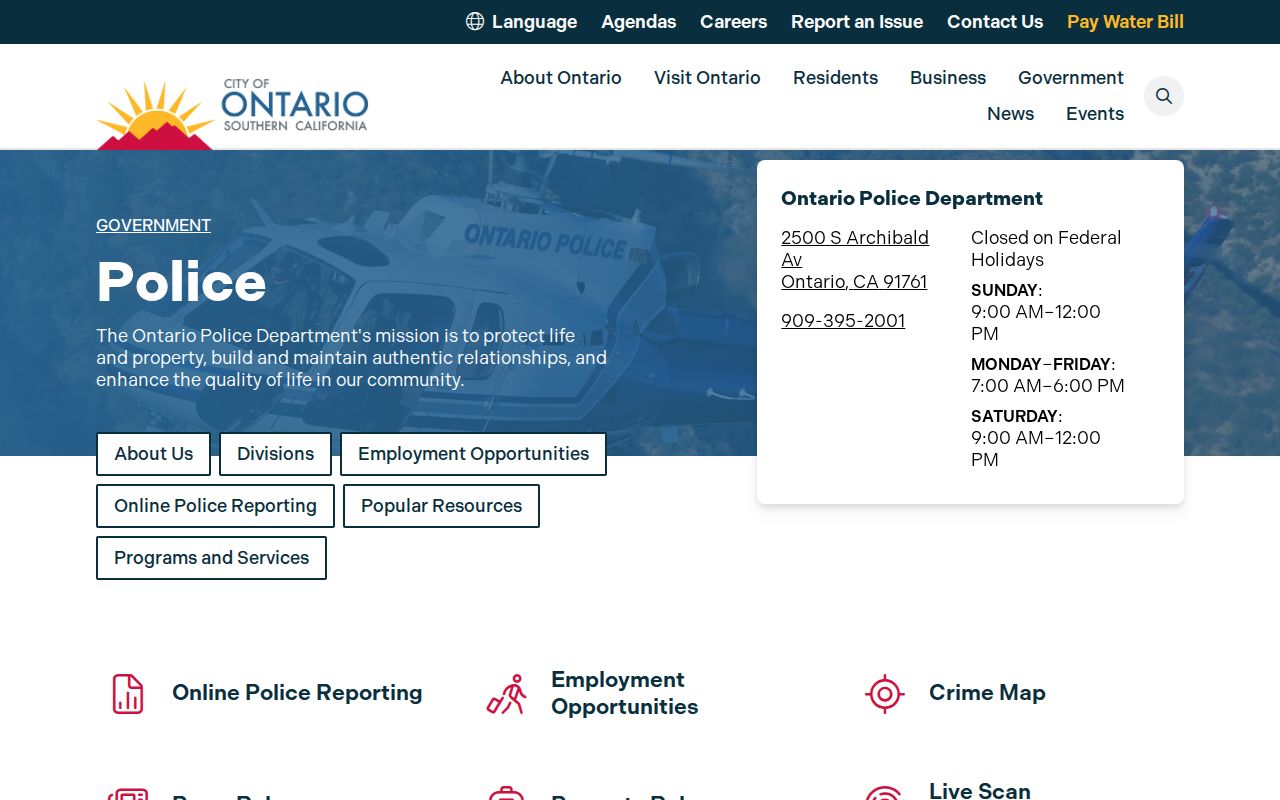Viewport: 1280px width, 800px height.
Task: Click the Ontario Police Department heading
Action: point(912,199)
